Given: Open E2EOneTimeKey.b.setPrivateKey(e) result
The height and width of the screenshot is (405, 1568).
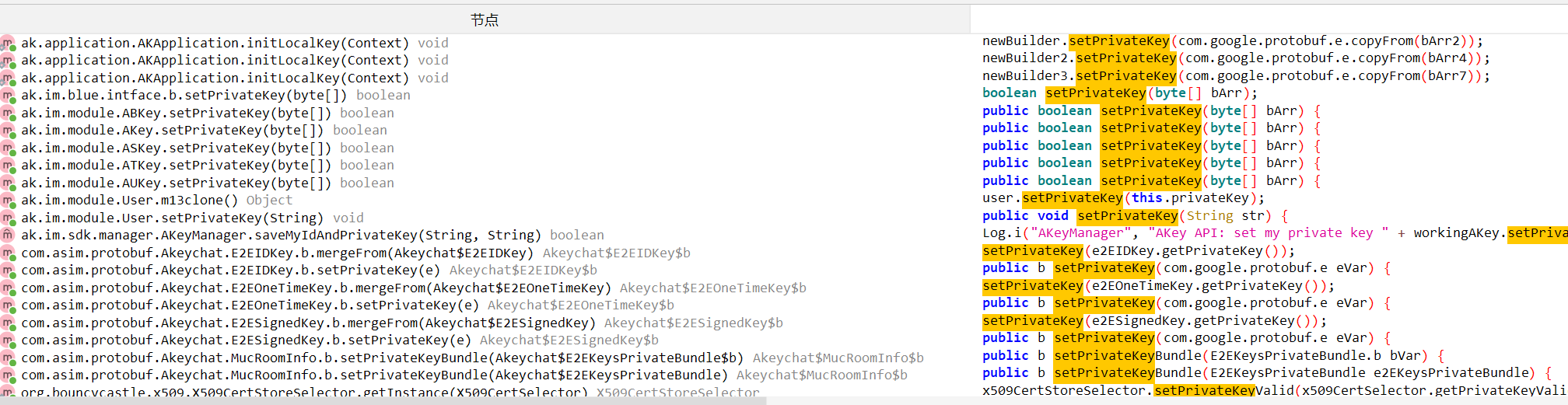Looking at the screenshot, I should (250, 305).
